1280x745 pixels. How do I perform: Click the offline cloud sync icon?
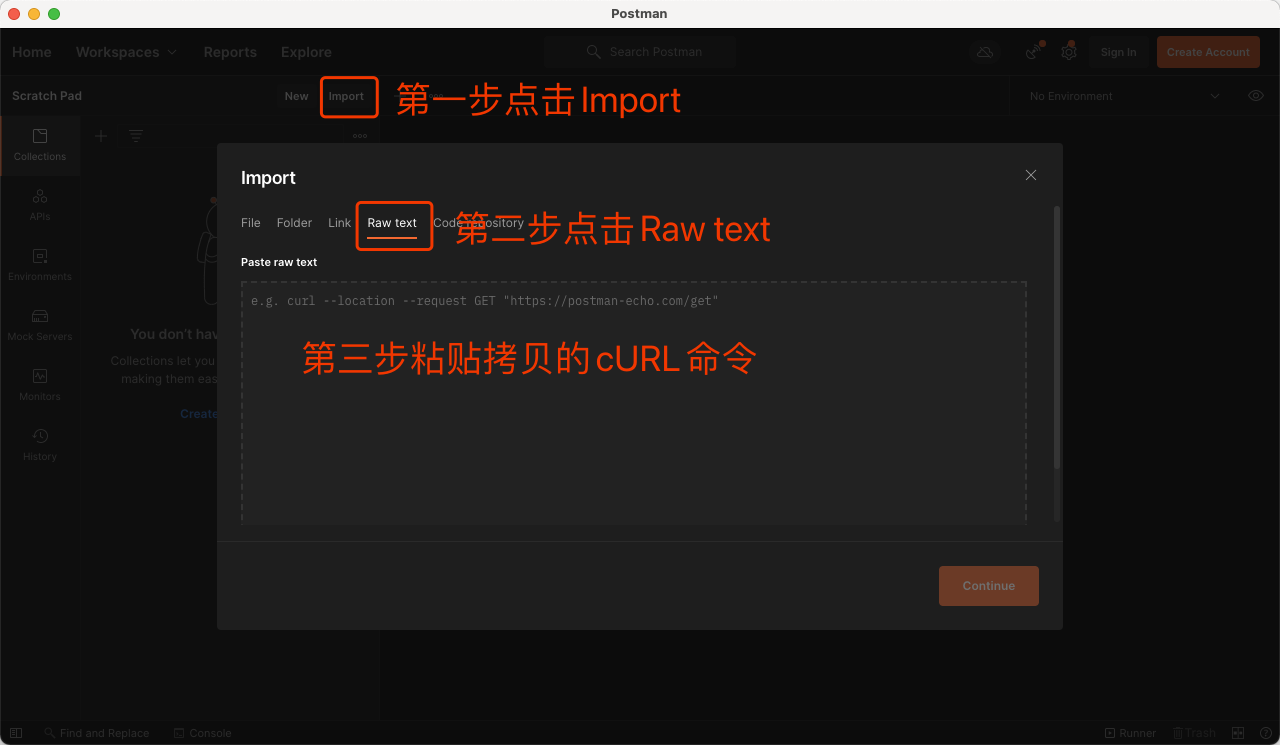[x=985, y=52]
